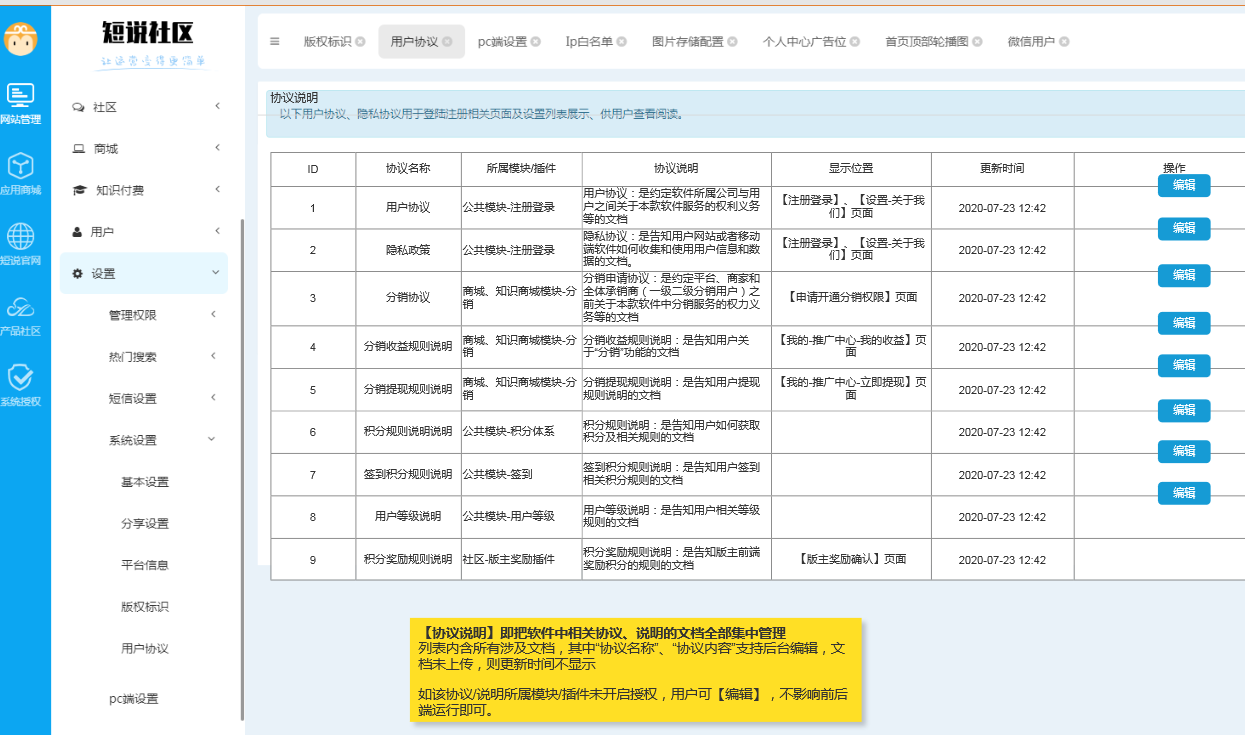Viewport: 1245px width, 735px height.
Task: Click the 更新时间 column header
Action: click(x=1002, y=169)
